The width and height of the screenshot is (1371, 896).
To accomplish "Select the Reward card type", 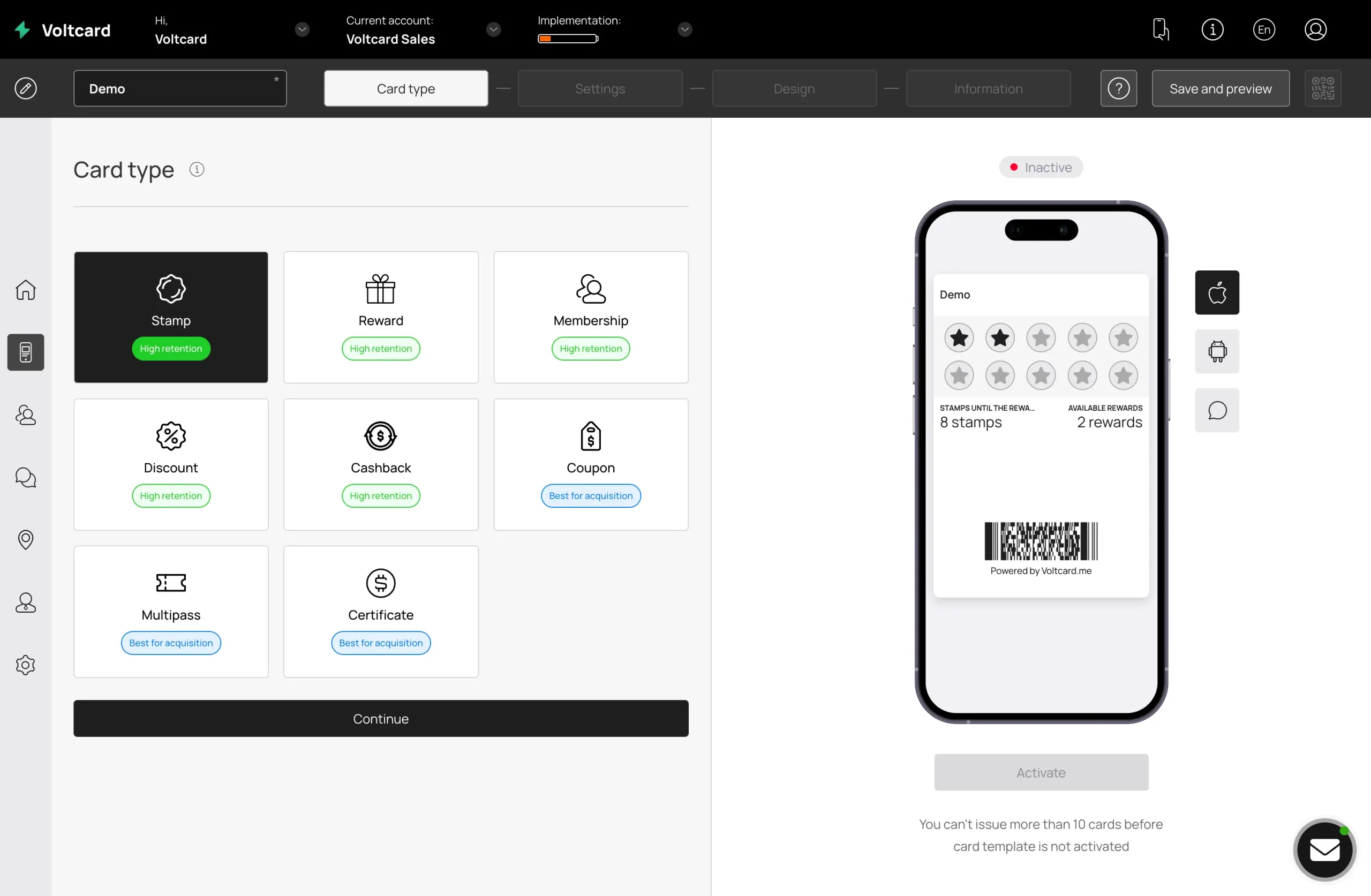I will click(x=381, y=318).
